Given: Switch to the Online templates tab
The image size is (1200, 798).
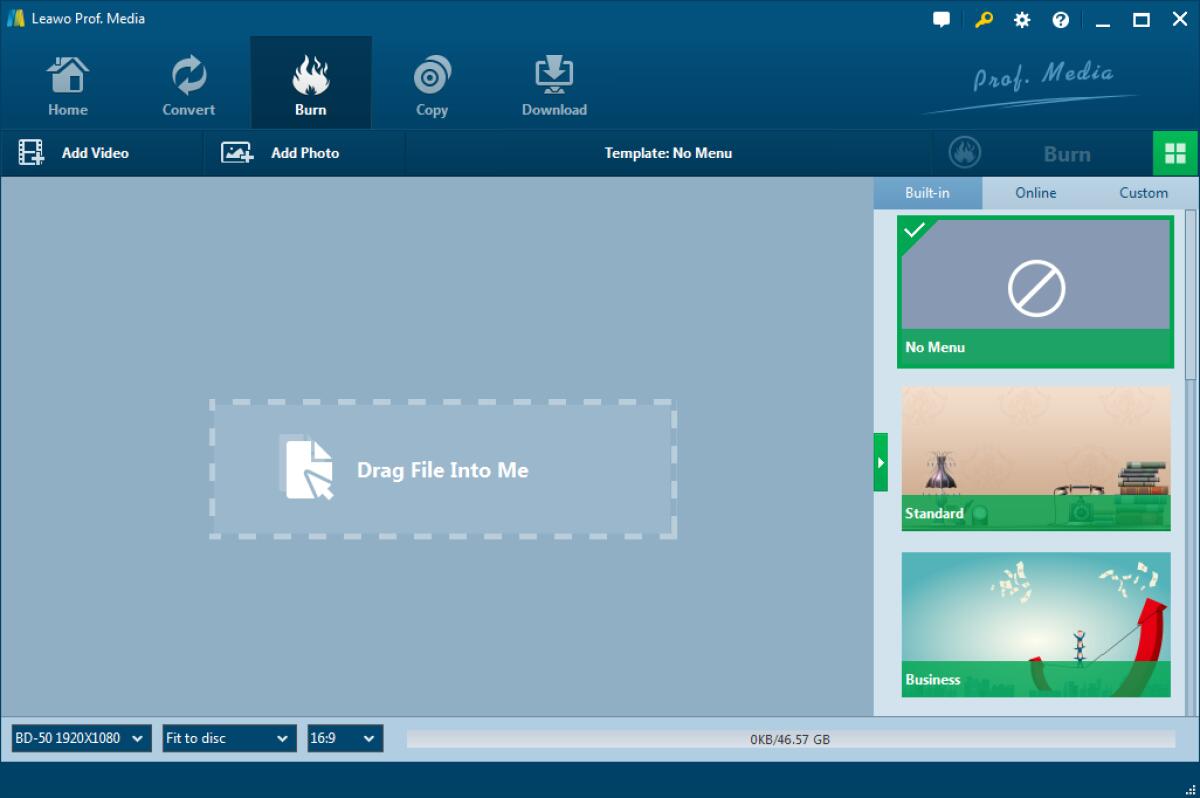Looking at the screenshot, I should 1035,192.
